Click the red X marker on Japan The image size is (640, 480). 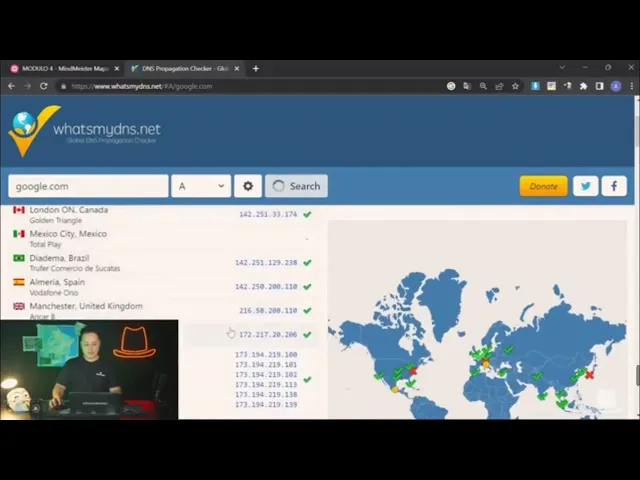point(589,374)
